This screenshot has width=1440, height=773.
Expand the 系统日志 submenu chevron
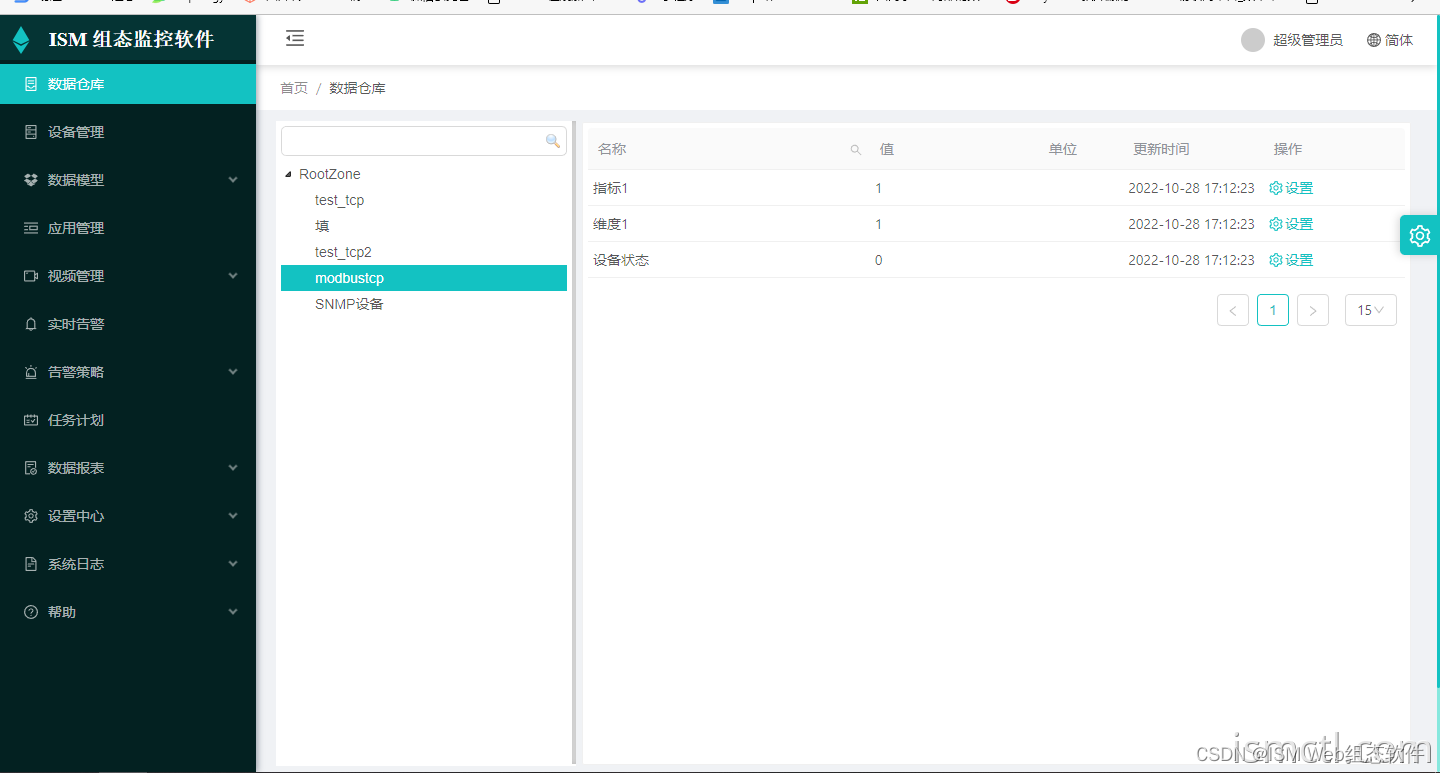(x=233, y=564)
